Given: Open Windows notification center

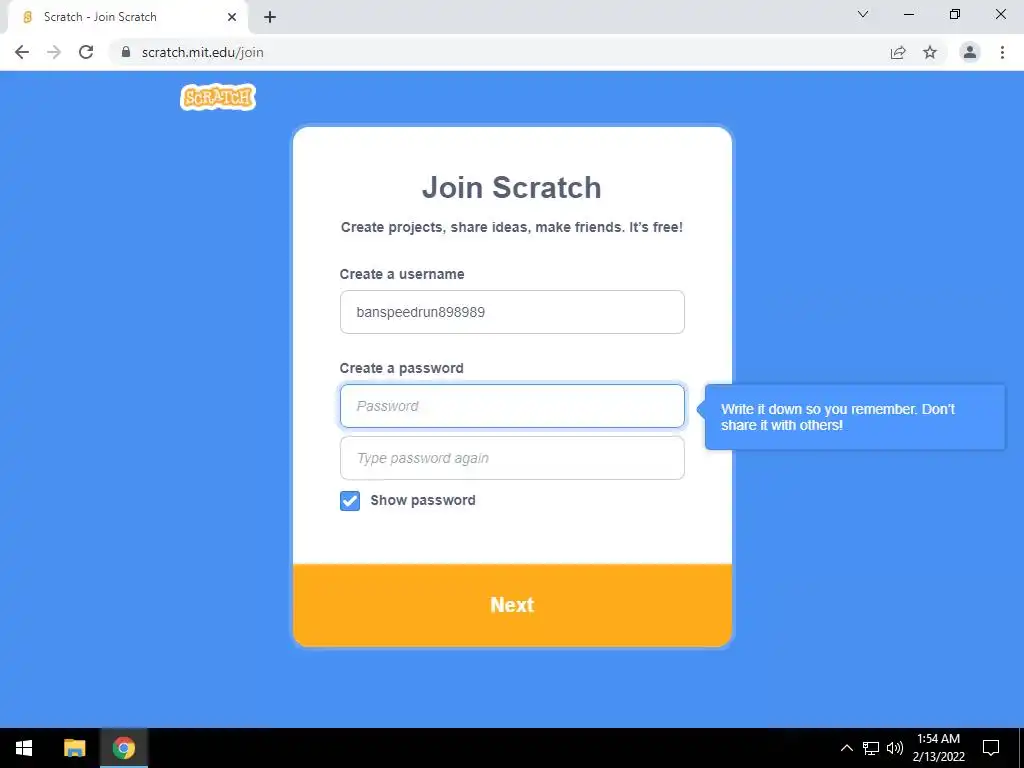Looking at the screenshot, I should (991, 748).
